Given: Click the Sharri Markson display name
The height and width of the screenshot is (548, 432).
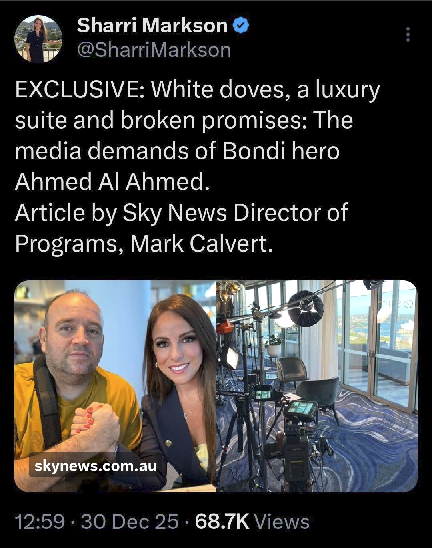Looking at the screenshot, I should click(x=152, y=26).
